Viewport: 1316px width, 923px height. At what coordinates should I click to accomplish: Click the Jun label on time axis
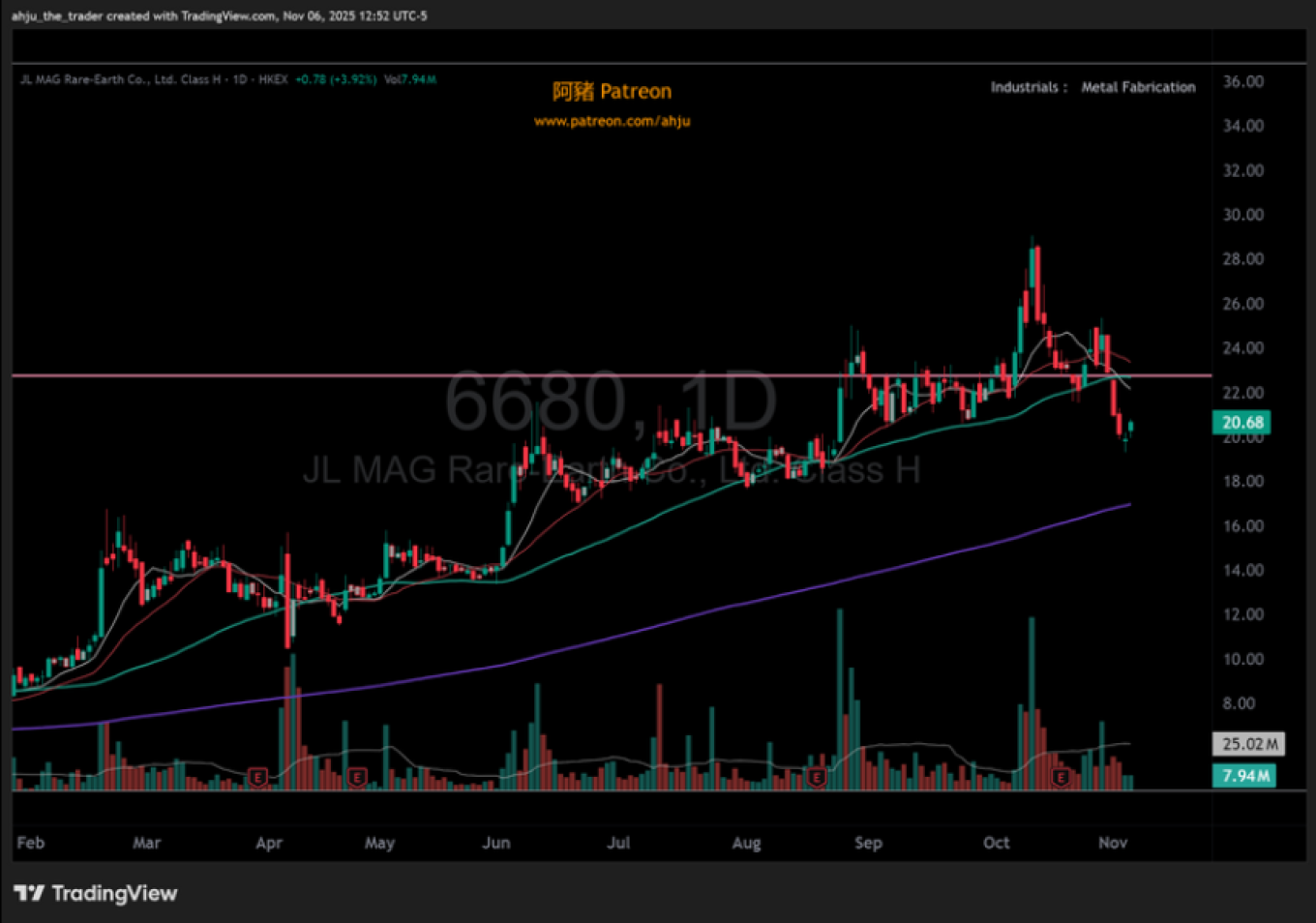tap(495, 843)
